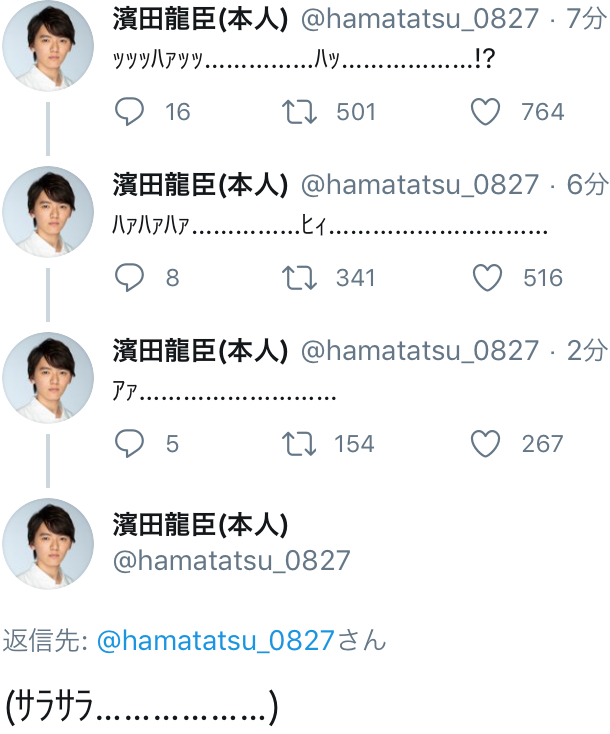Open the 濱田龍臣(本人) name on the main tweet
The width and height of the screenshot is (610, 734).
200,523
